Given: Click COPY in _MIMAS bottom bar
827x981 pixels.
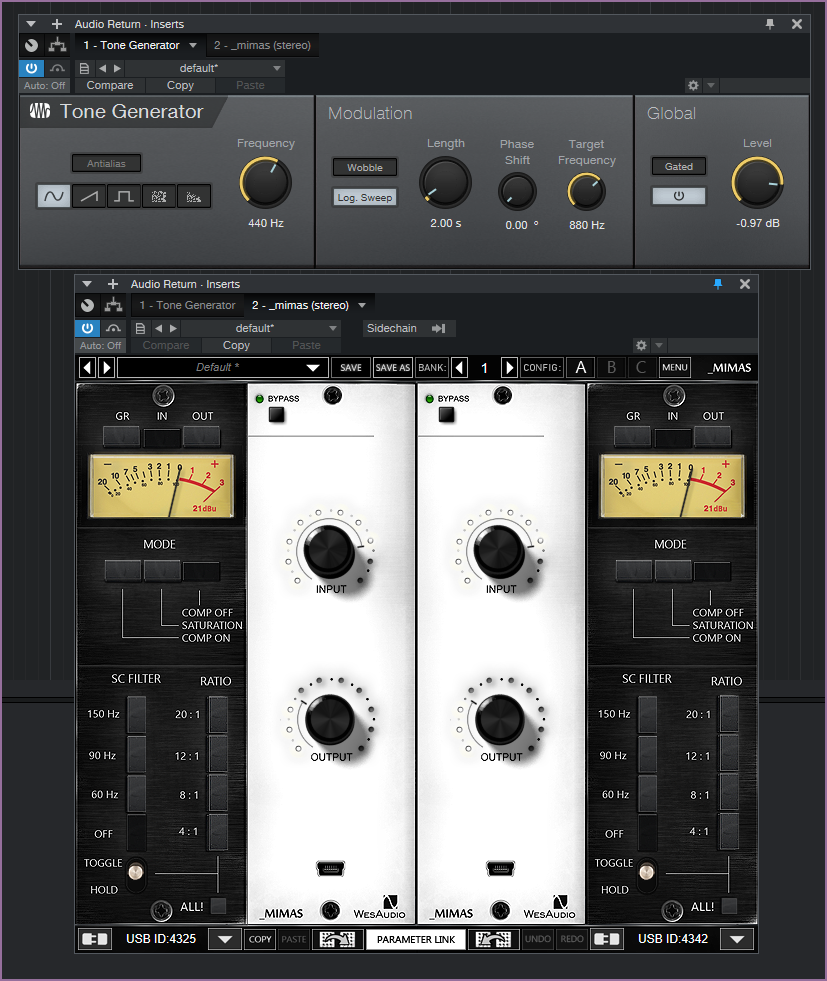Looking at the screenshot, I should [260, 939].
